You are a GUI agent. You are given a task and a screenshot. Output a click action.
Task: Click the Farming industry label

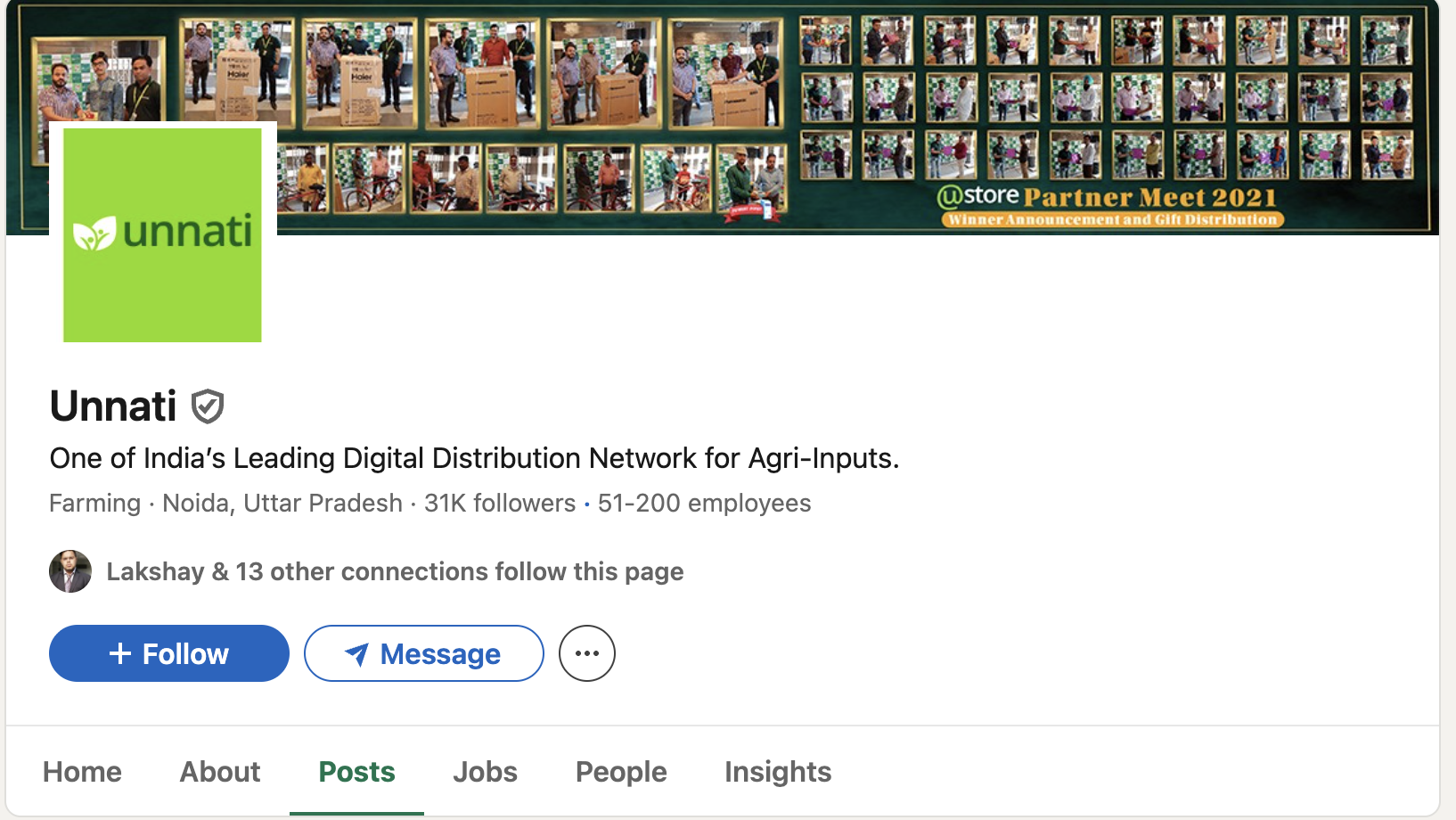click(x=94, y=504)
